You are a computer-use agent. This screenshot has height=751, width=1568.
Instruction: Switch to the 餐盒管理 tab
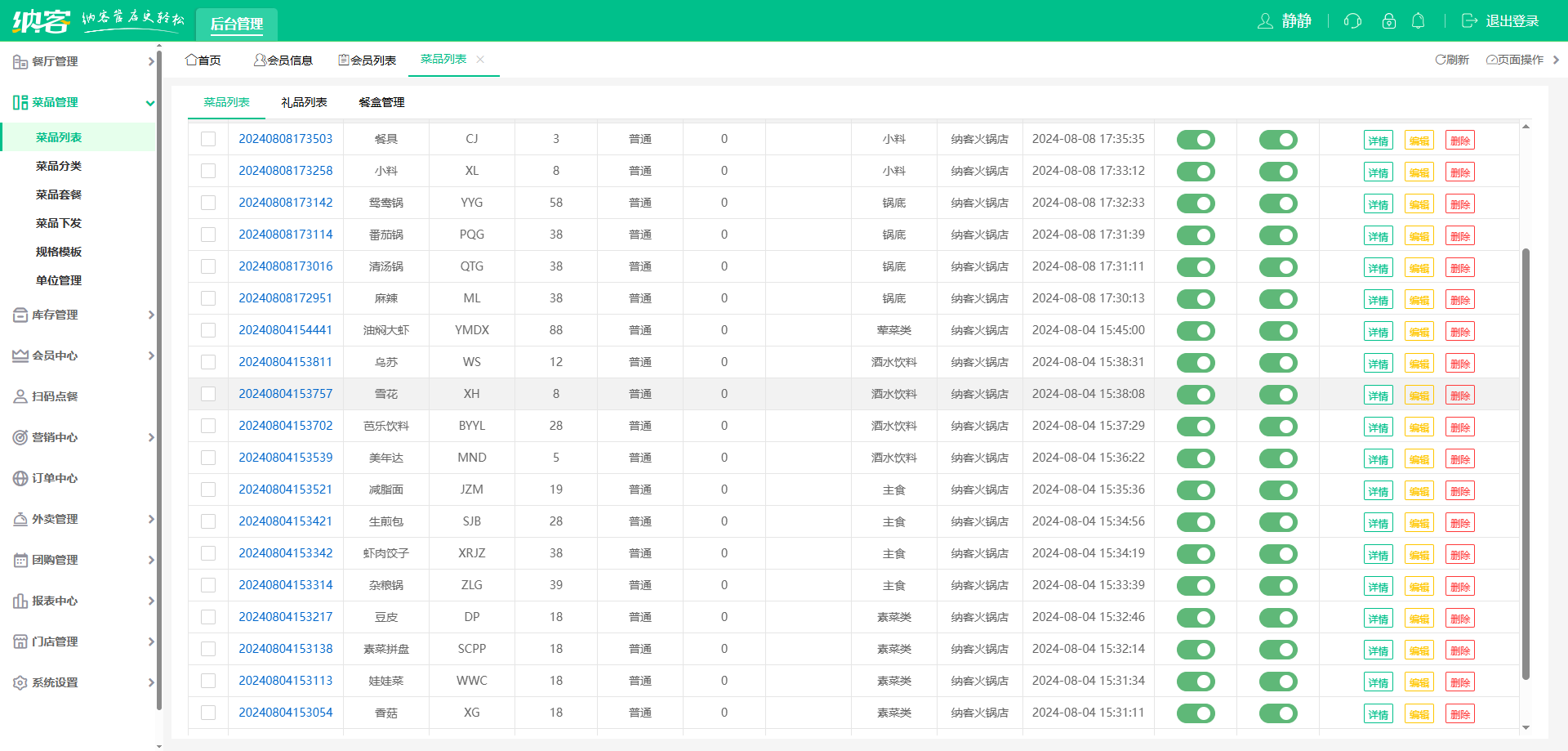pos(381,102)
